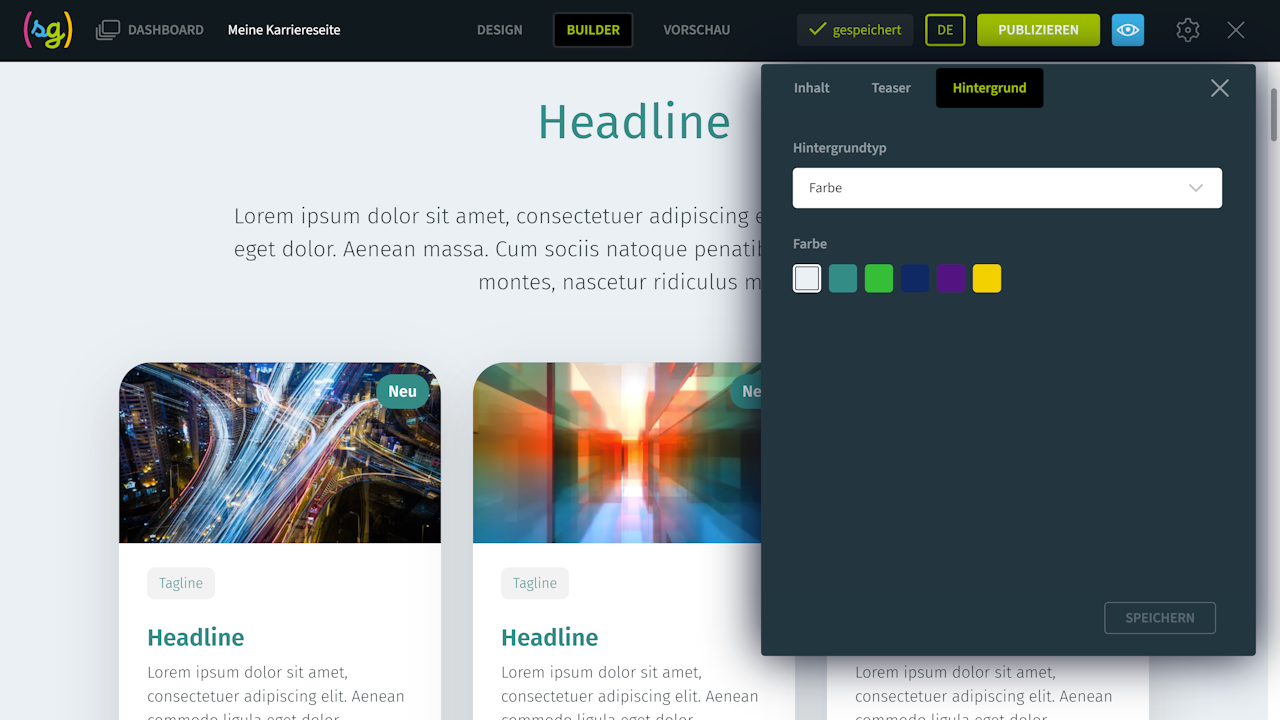This screenshot has width=1280, height=720.
Task: Close the builder with the top-bar X
Action: pos(1236,30)
